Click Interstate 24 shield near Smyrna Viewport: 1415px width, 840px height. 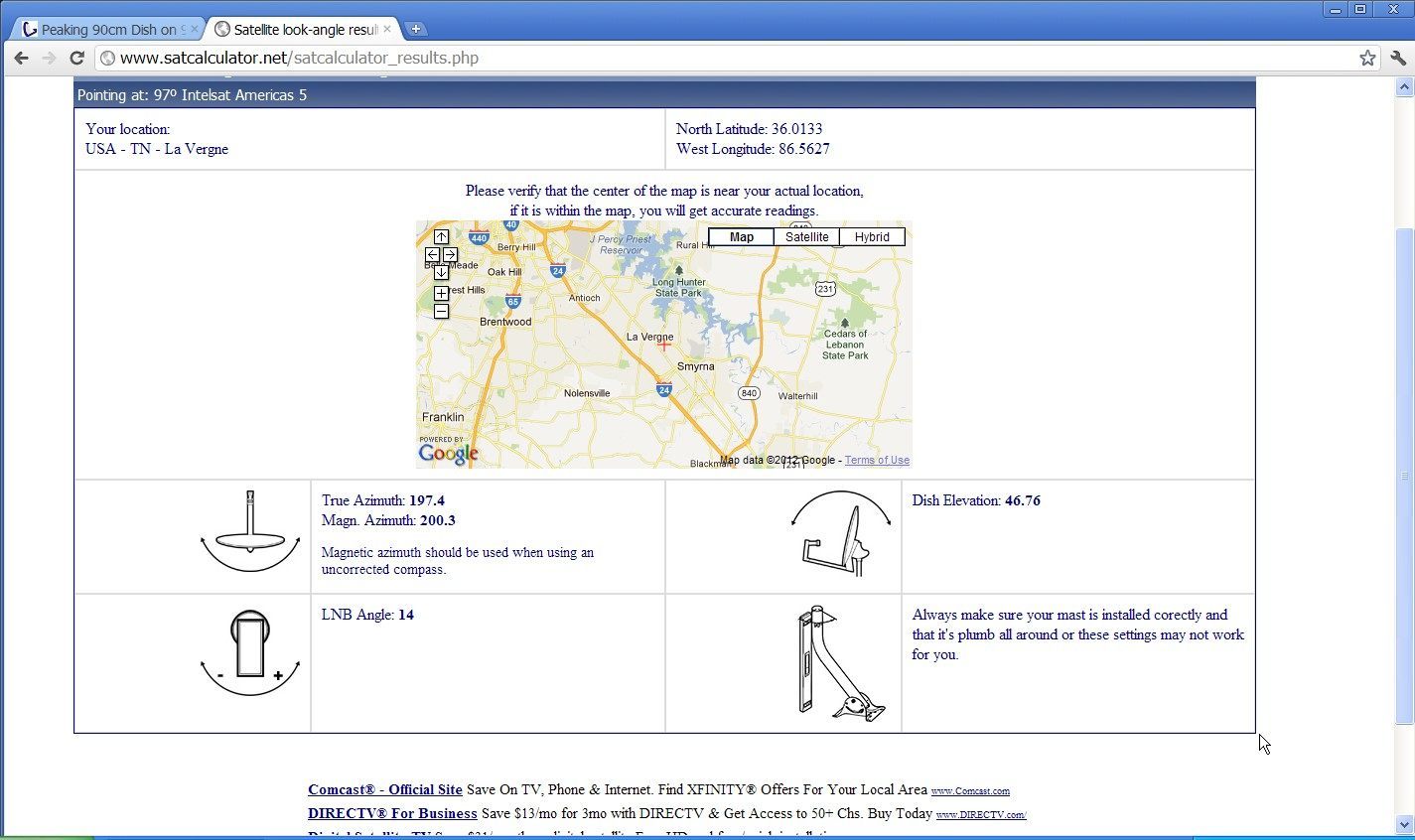[x=663, y=389]
